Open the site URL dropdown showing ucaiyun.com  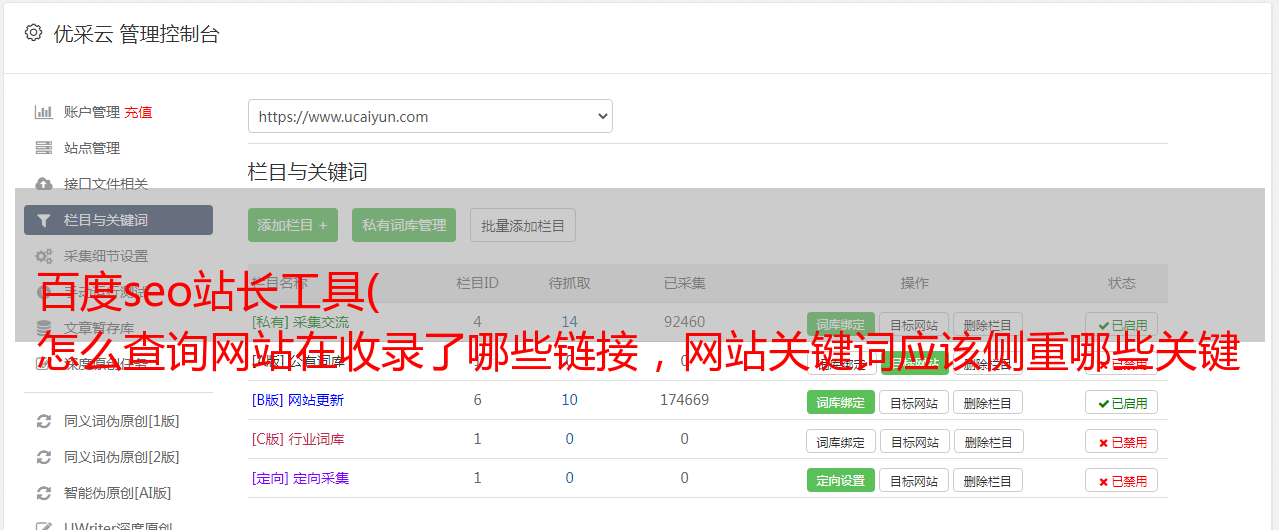click(430, 116)
